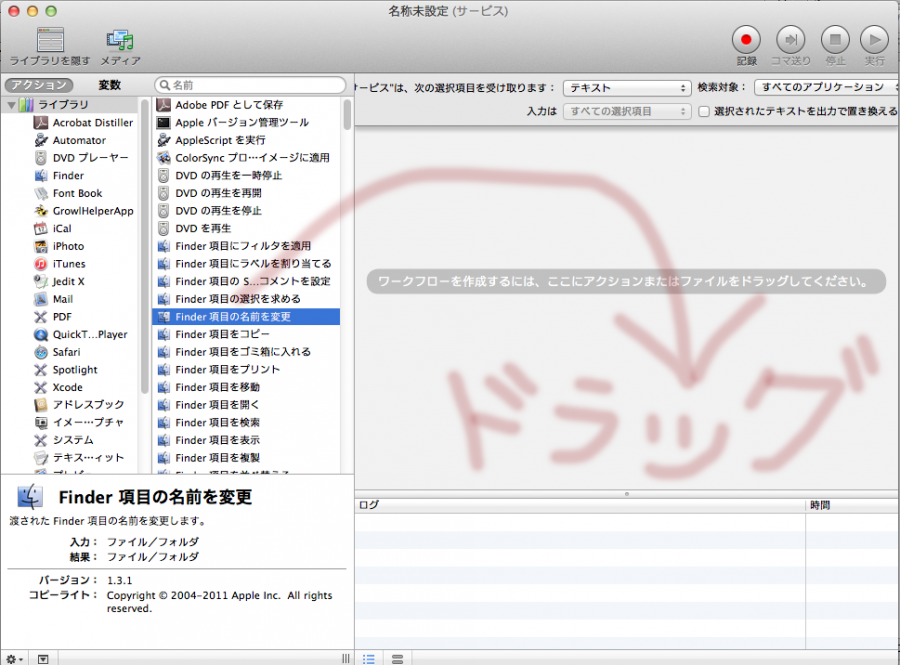The width and height of the screenshot is (900, 665).
Task: Open the Media (メディア) browser icon
Action: 120,40
